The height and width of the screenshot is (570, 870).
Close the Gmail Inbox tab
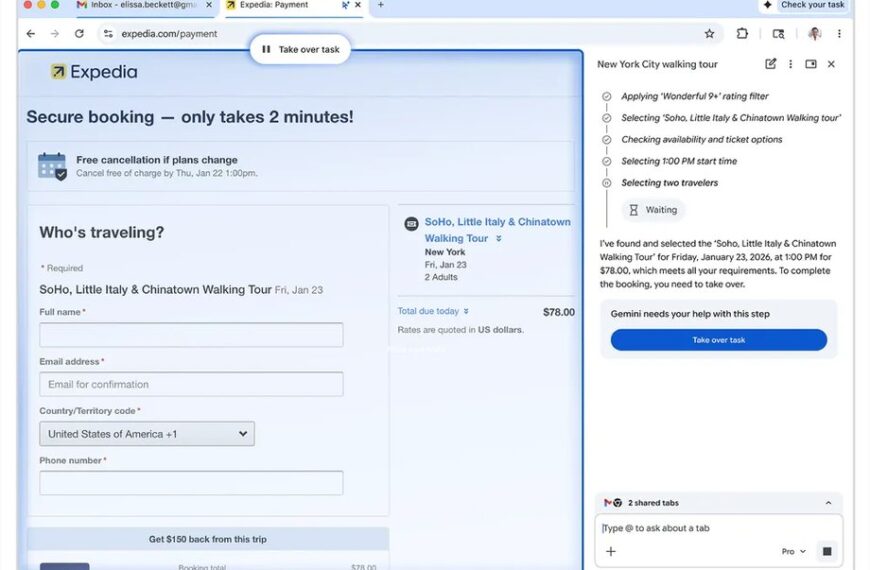(x=209, y=5)
